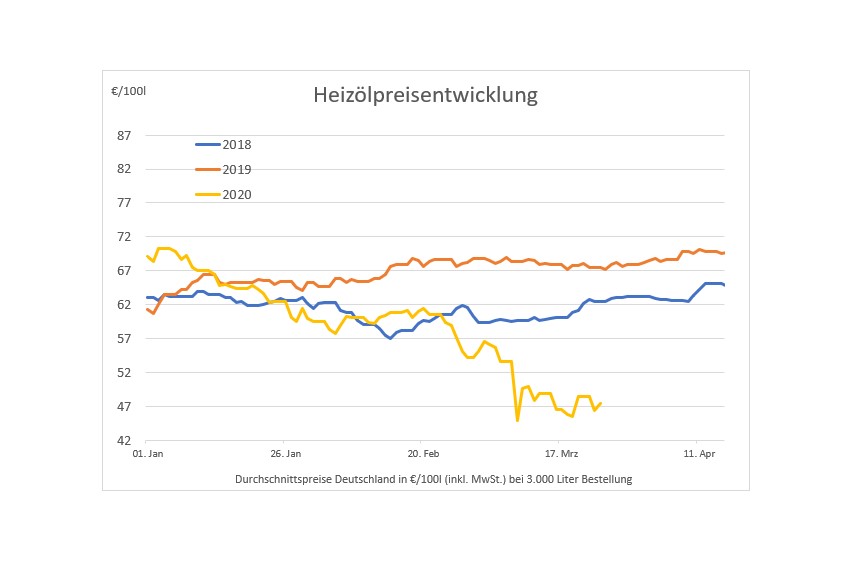Click the 01. Jan x-axis date label

[146, 454]
